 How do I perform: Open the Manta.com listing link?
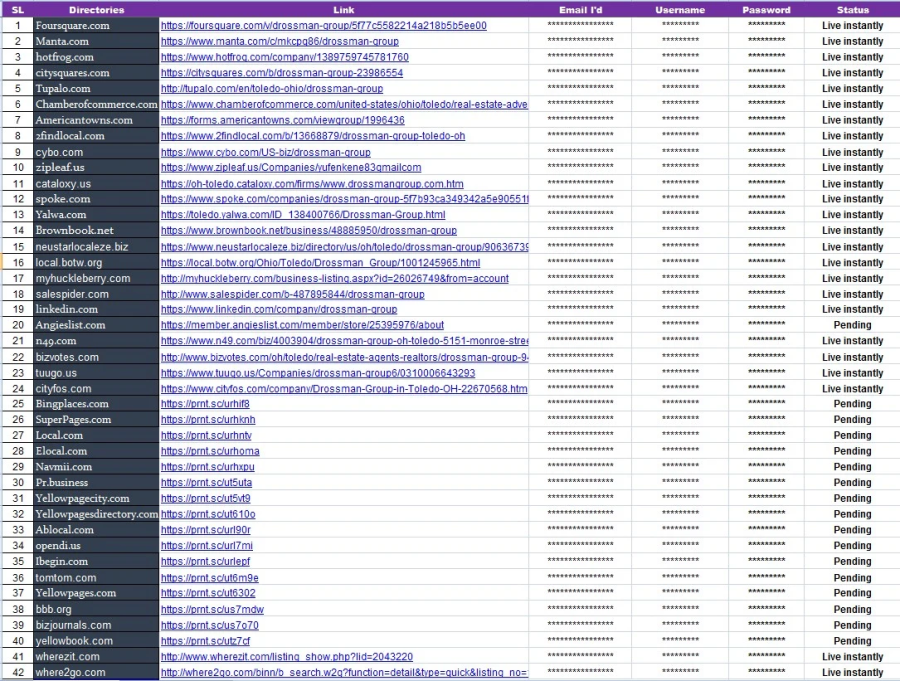click(x=280, y=41)
